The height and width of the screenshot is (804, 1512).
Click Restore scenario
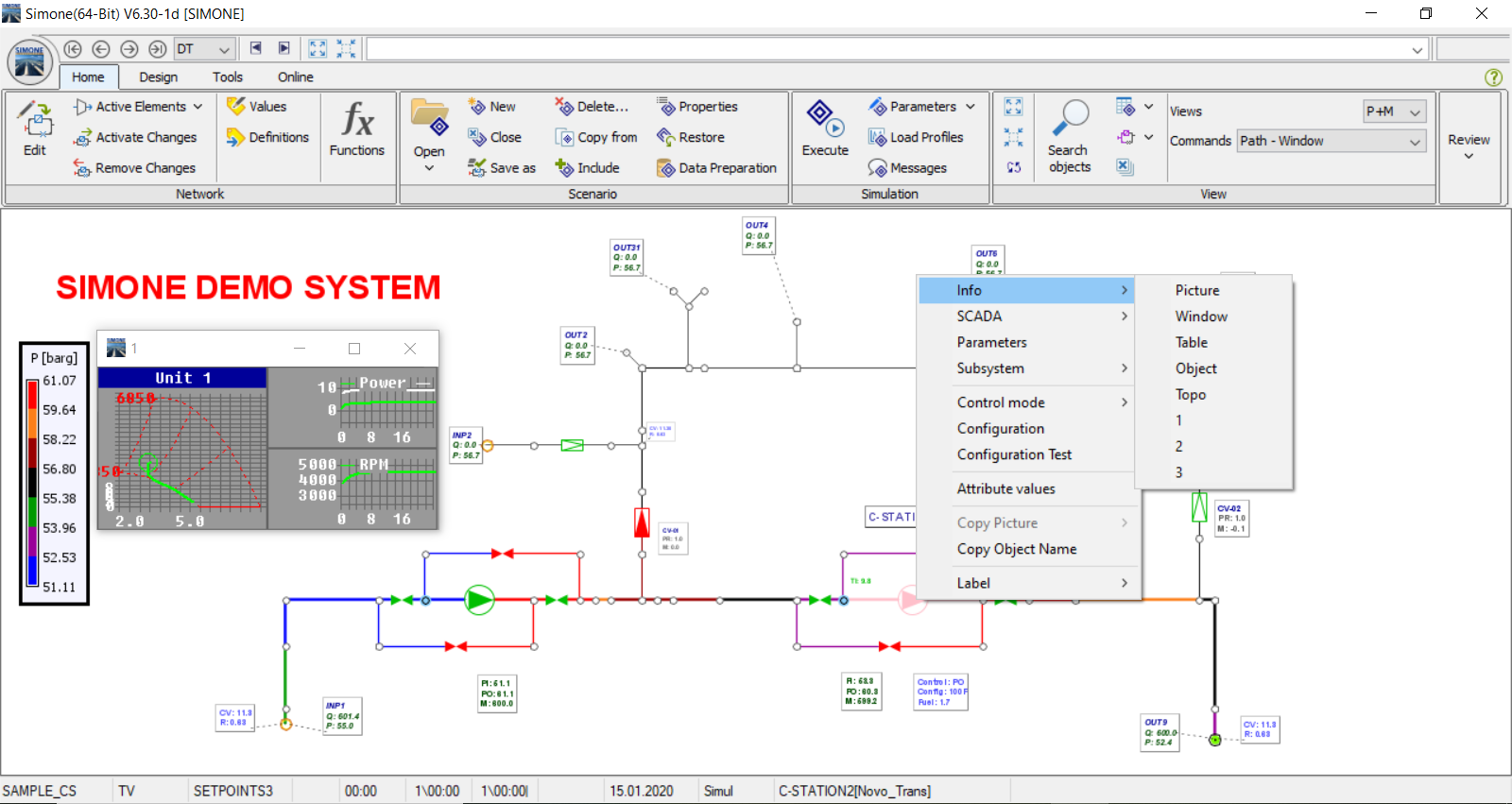coord(690,138)
